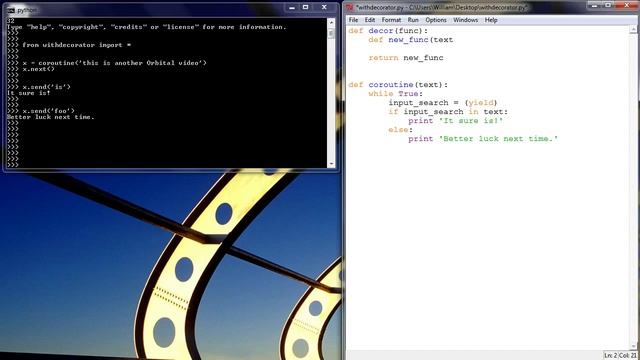Click 'def decor(func):' line in editor
The height and width of the screenshot is (360, 640).
coord(388,31)
